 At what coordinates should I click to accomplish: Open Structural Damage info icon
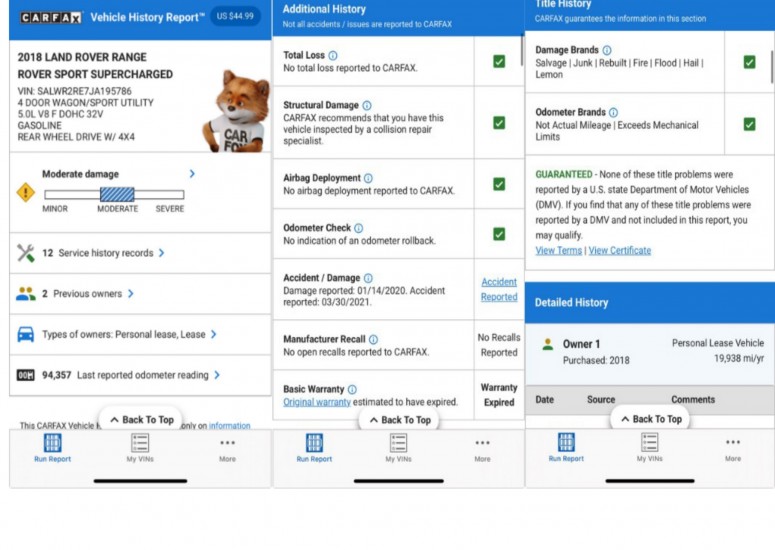[x=367, y=105]
